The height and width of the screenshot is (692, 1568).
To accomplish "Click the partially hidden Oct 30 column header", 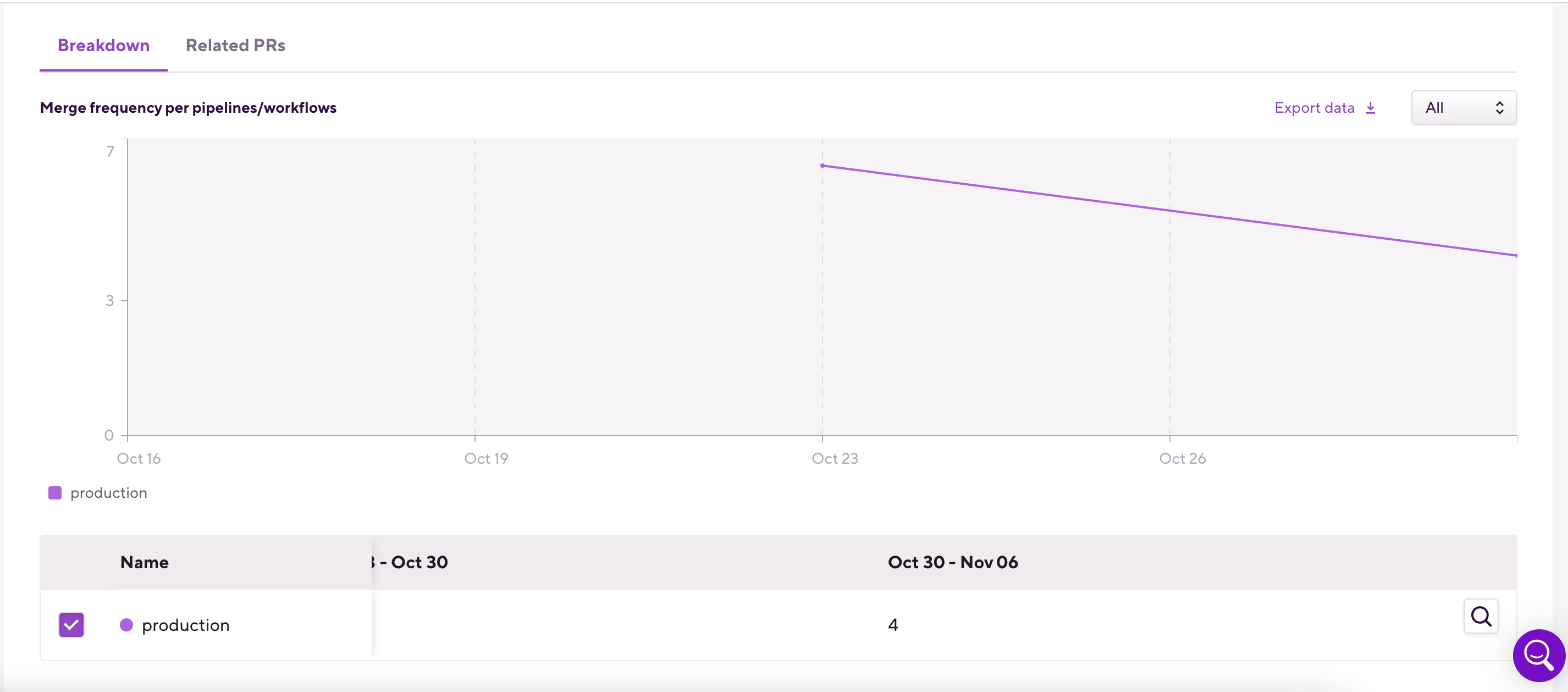I will (413, 562).
